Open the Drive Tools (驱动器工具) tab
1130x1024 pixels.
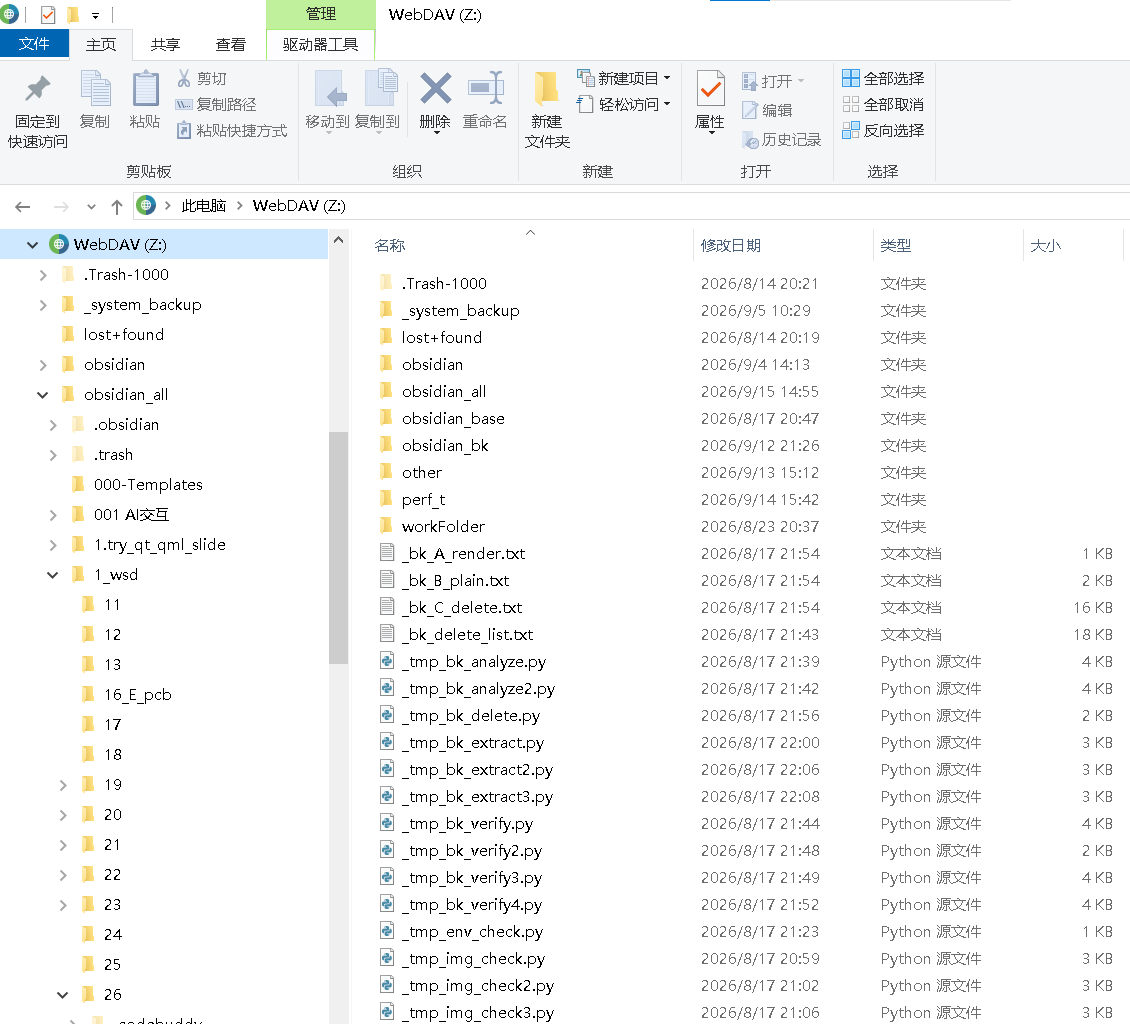tap(321, 45)
